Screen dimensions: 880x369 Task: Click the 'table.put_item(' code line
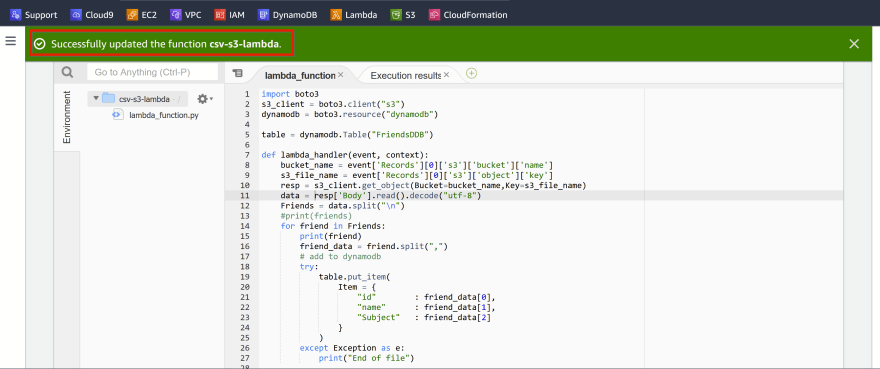tap(354, 277)
